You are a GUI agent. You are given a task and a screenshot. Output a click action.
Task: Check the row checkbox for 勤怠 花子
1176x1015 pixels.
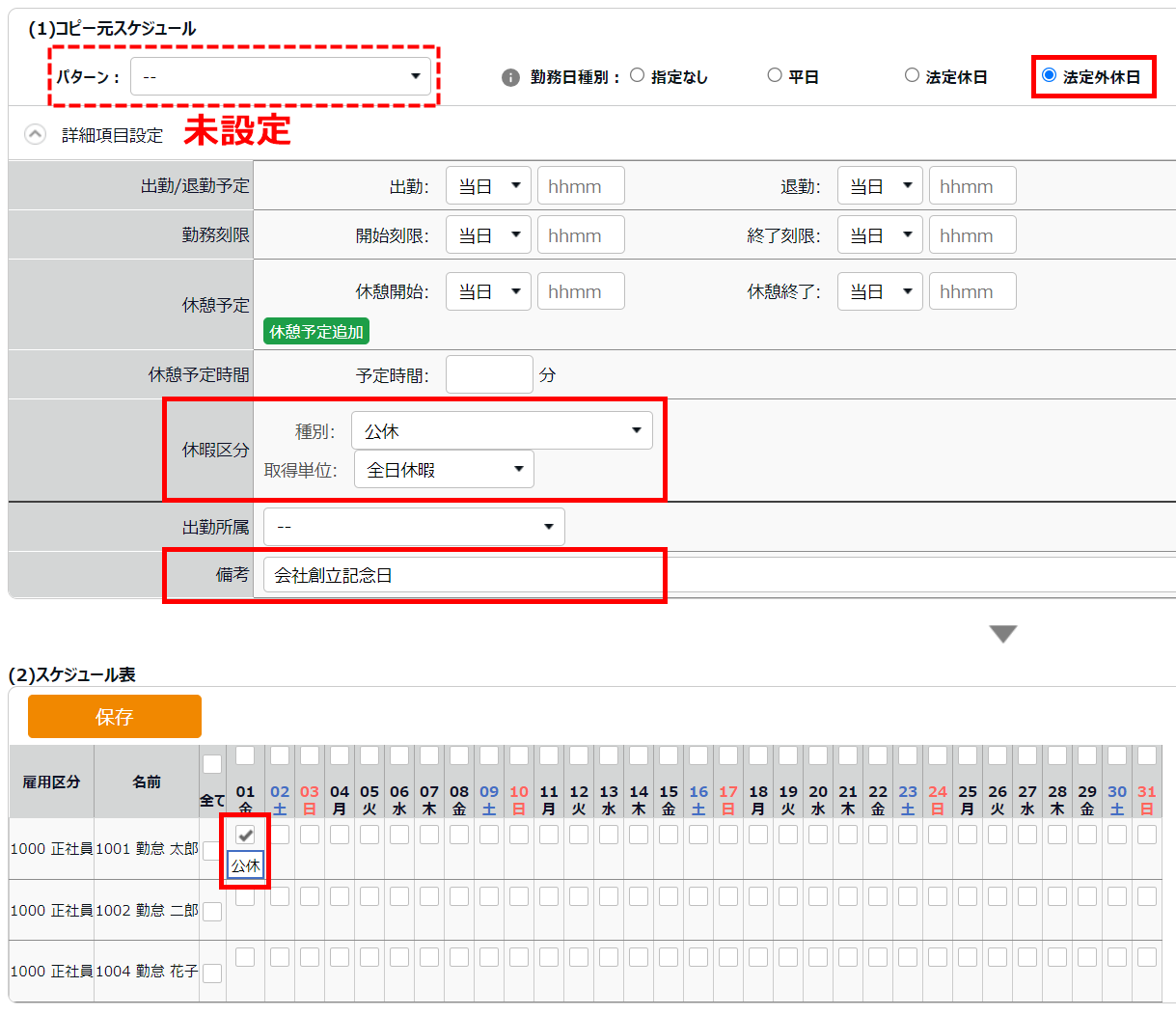click(212, 973)
